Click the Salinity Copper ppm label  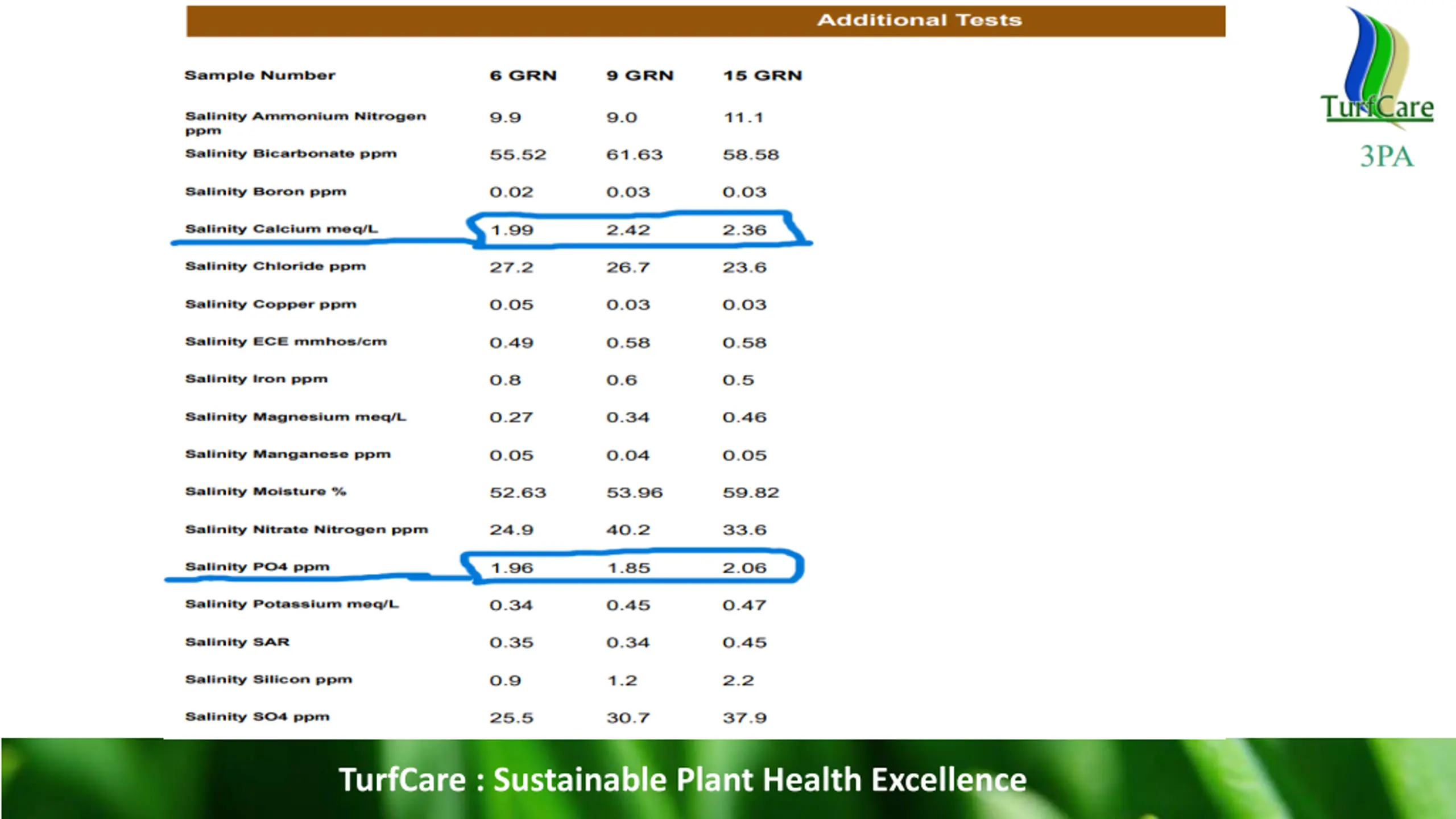click(x=271, y=304)
